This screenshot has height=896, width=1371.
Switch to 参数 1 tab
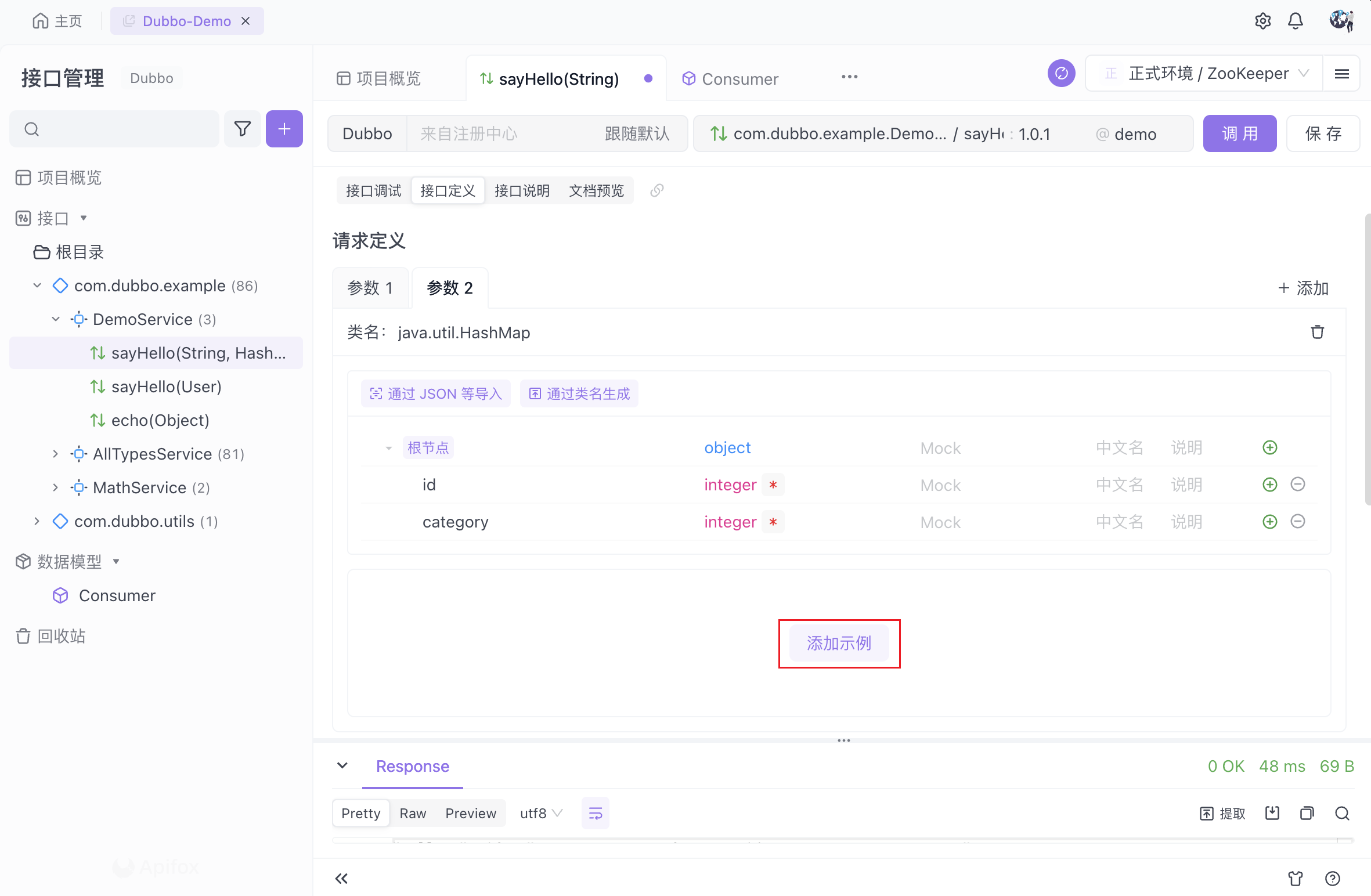[370, 288]
